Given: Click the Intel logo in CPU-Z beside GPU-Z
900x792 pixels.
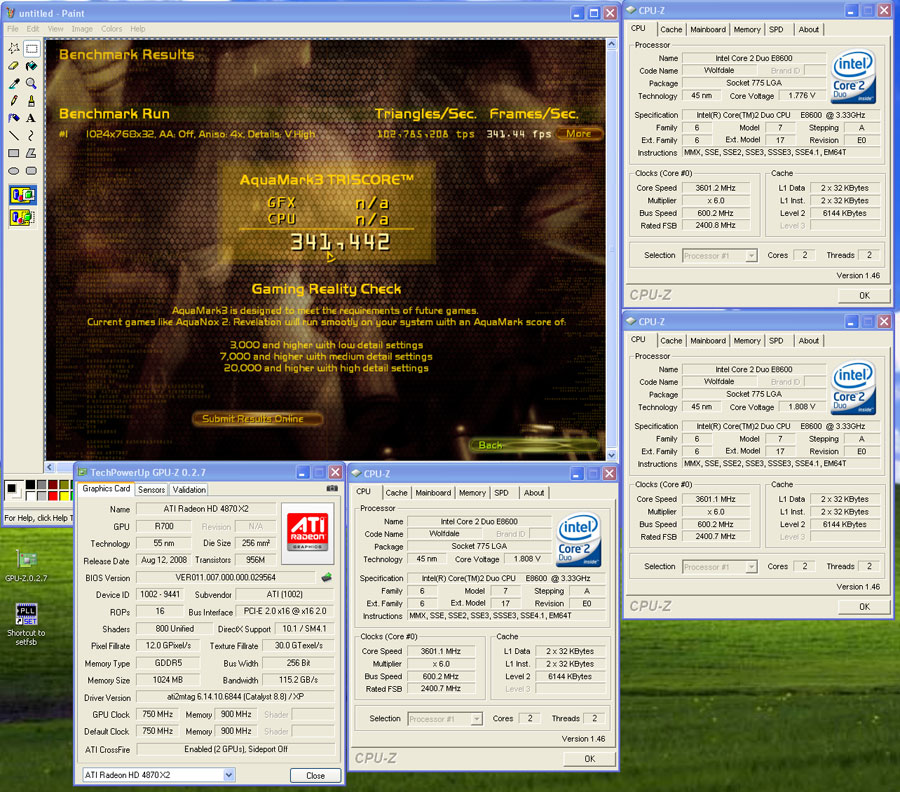Looking at the screenshot, I should coord(579,539).
